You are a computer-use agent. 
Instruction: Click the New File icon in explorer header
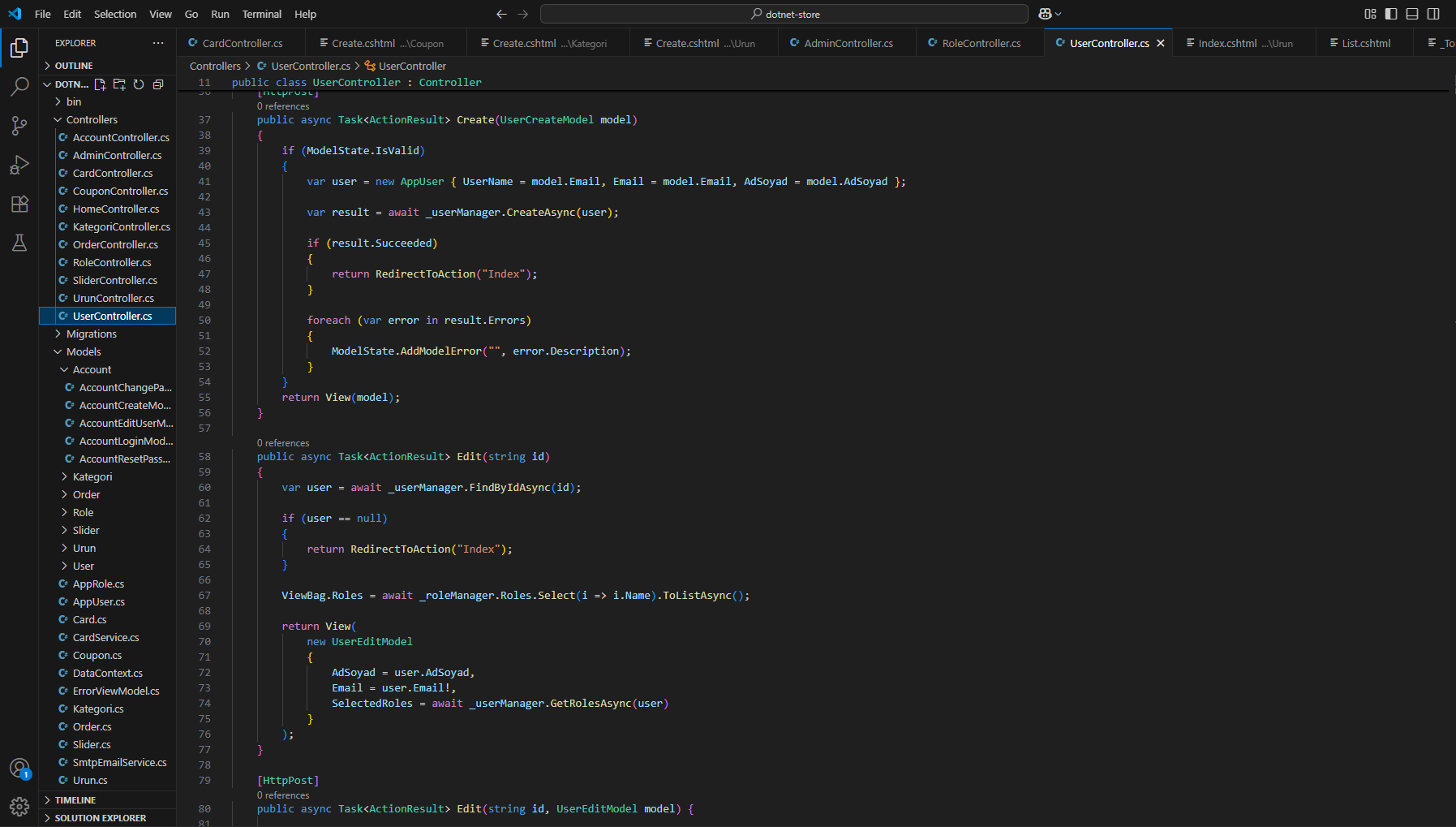click(x=101, y=84)
